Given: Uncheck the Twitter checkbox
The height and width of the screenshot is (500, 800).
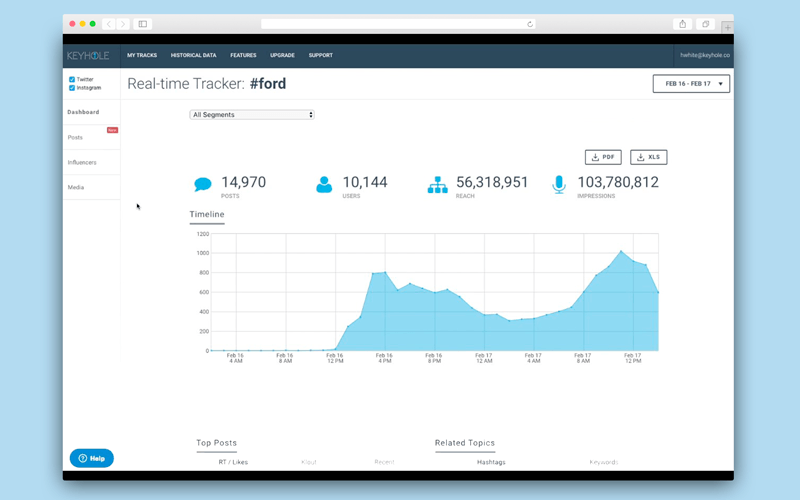Looking at the screenshot, I should tap(72, 80).
